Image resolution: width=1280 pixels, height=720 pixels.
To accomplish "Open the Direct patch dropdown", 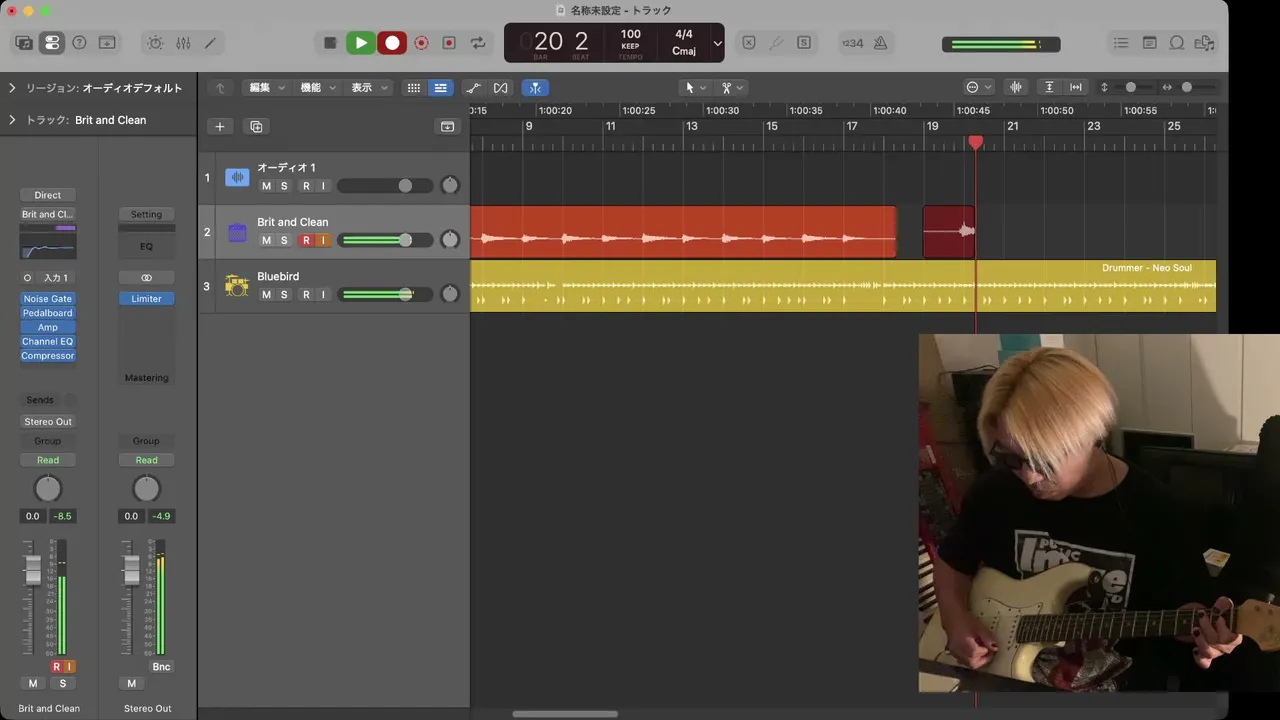I will pyautogui.click(x=48, y=196).
